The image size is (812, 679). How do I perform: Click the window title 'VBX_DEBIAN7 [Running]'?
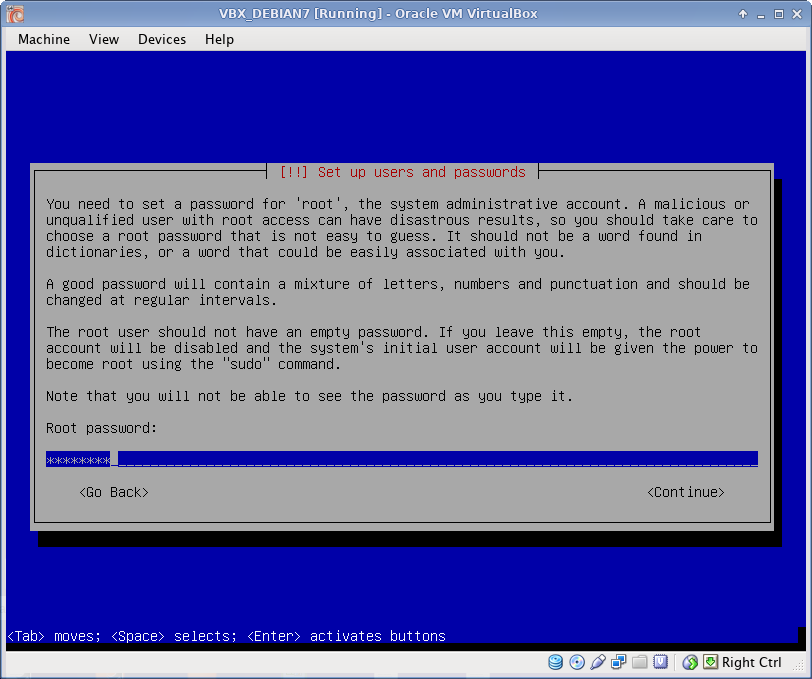[x=300, y=13]
